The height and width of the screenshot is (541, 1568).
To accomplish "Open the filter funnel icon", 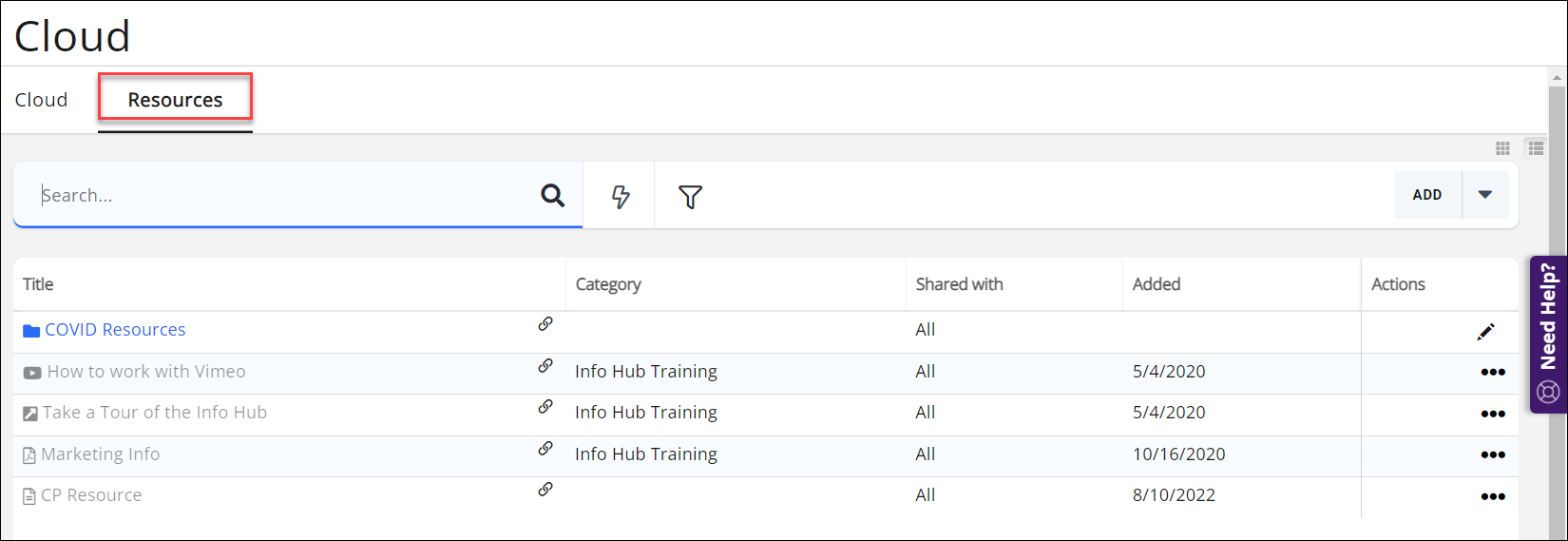I will click(690, 197).
